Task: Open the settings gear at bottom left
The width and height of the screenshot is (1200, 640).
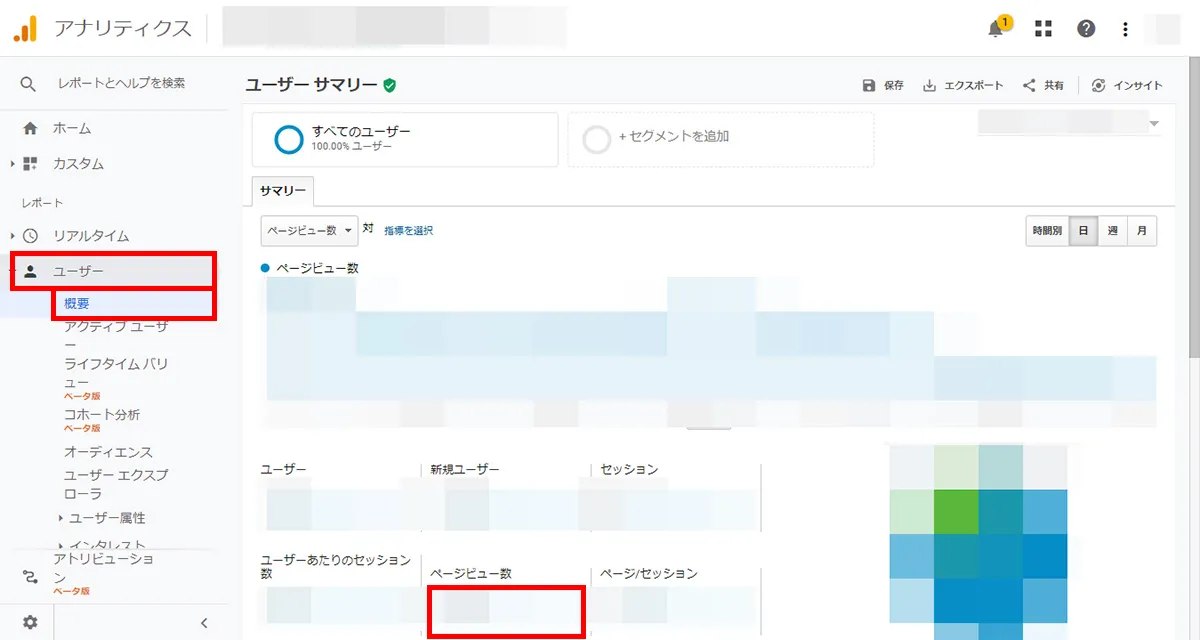Action: [x=32, y=621]
